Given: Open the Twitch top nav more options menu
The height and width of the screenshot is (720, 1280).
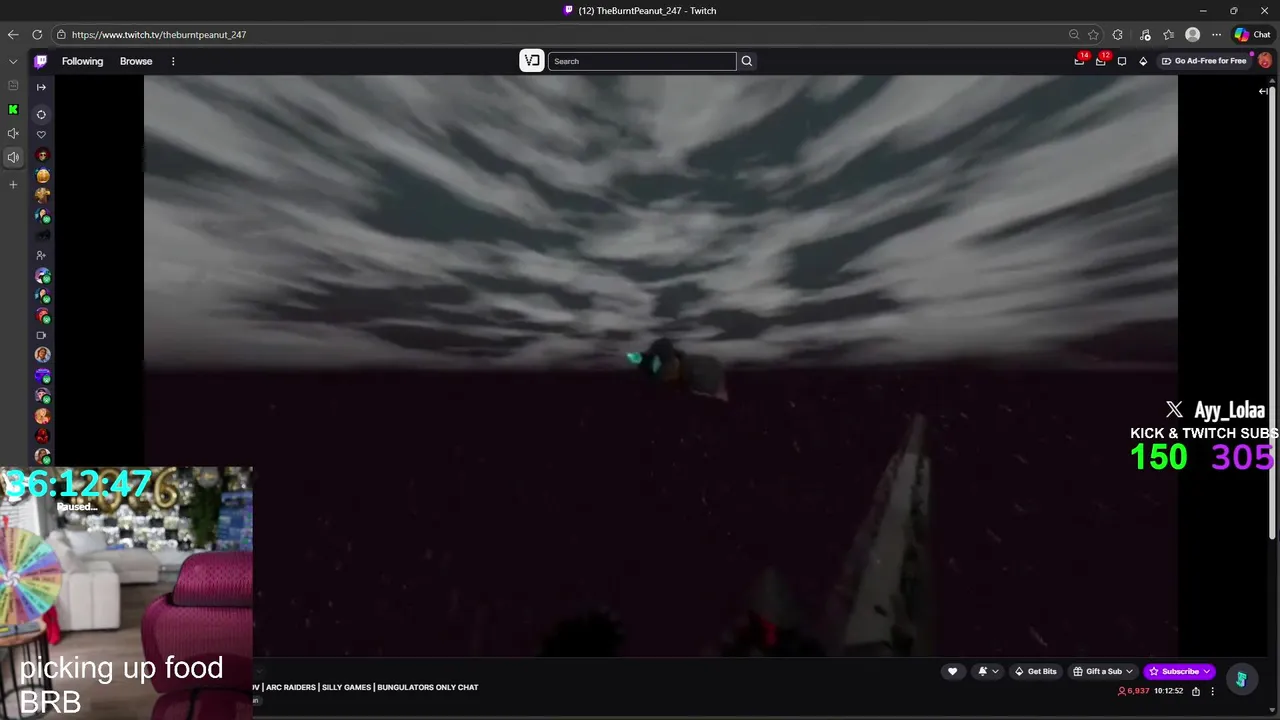Looking at the screenshot, I should [173, 61].
